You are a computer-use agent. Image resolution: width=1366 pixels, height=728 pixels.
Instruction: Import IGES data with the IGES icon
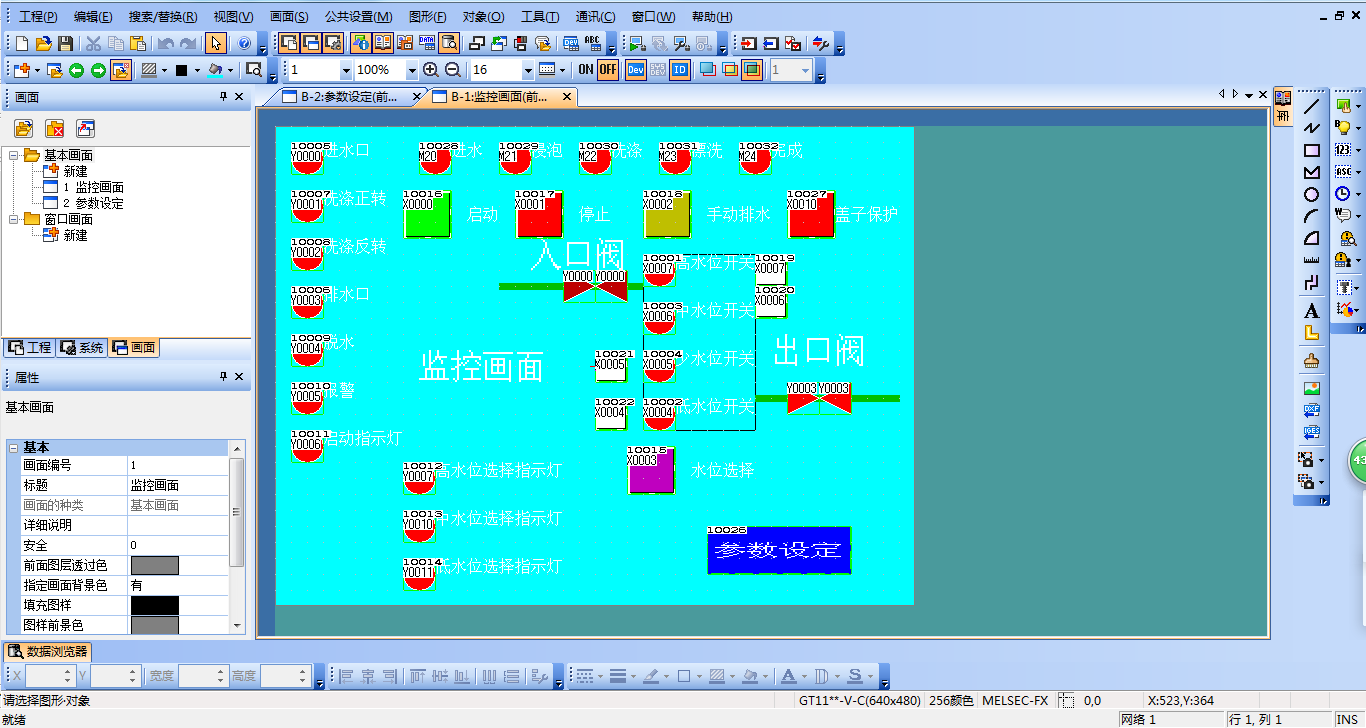click(x=1312, y=432)
